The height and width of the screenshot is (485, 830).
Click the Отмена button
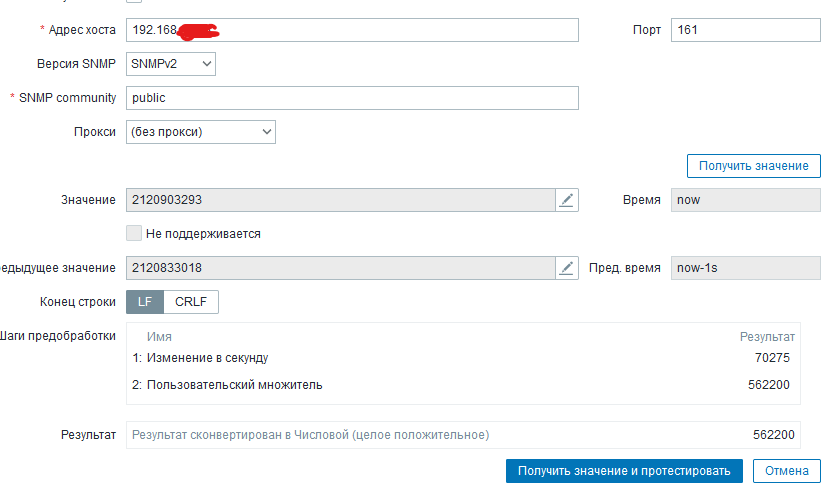click(786, 470)
